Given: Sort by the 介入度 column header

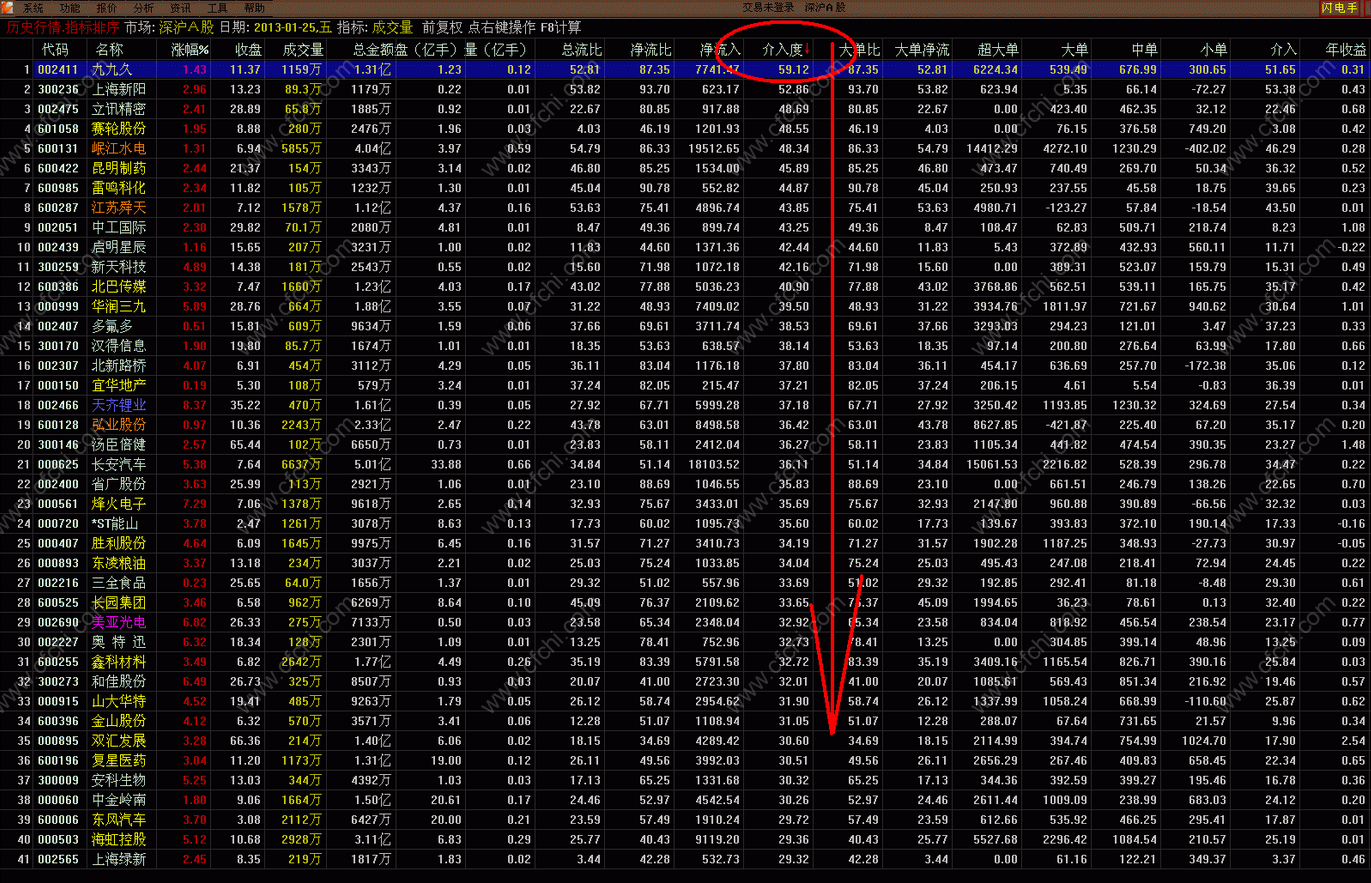Looking at the screenshot, I should (785, 49).
